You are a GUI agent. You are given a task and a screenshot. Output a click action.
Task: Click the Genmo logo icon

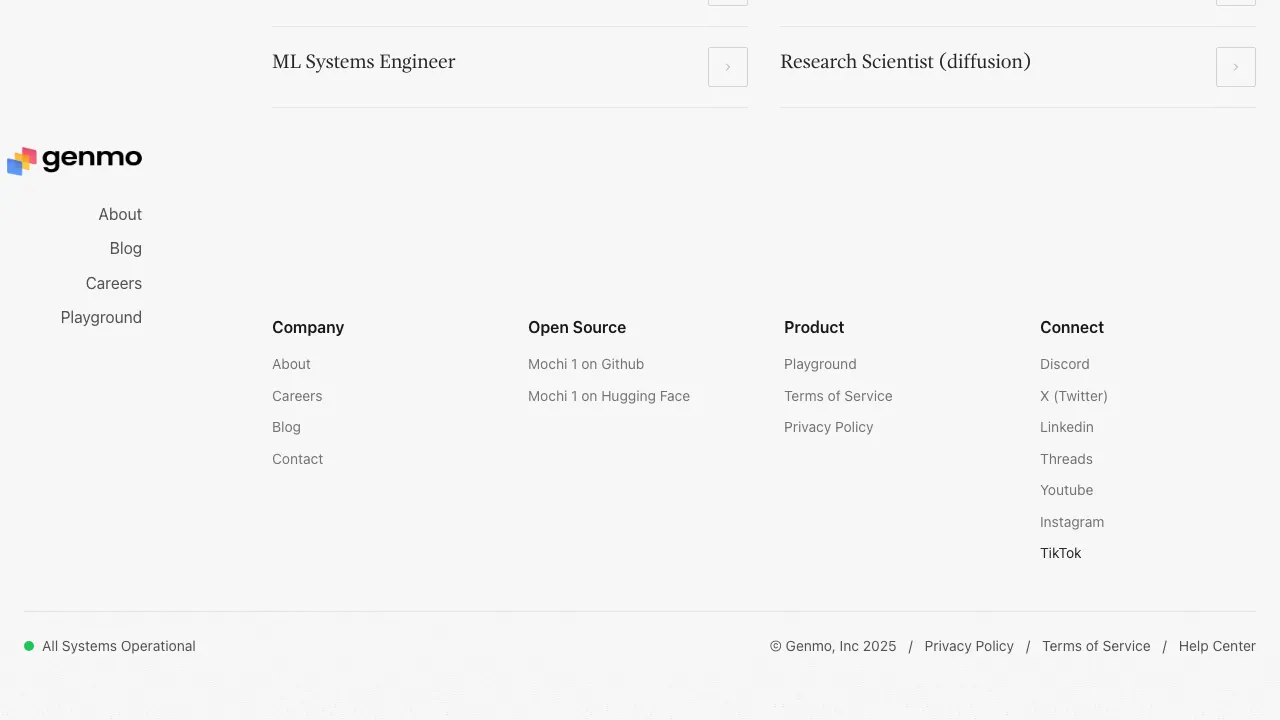click(22, 160)
